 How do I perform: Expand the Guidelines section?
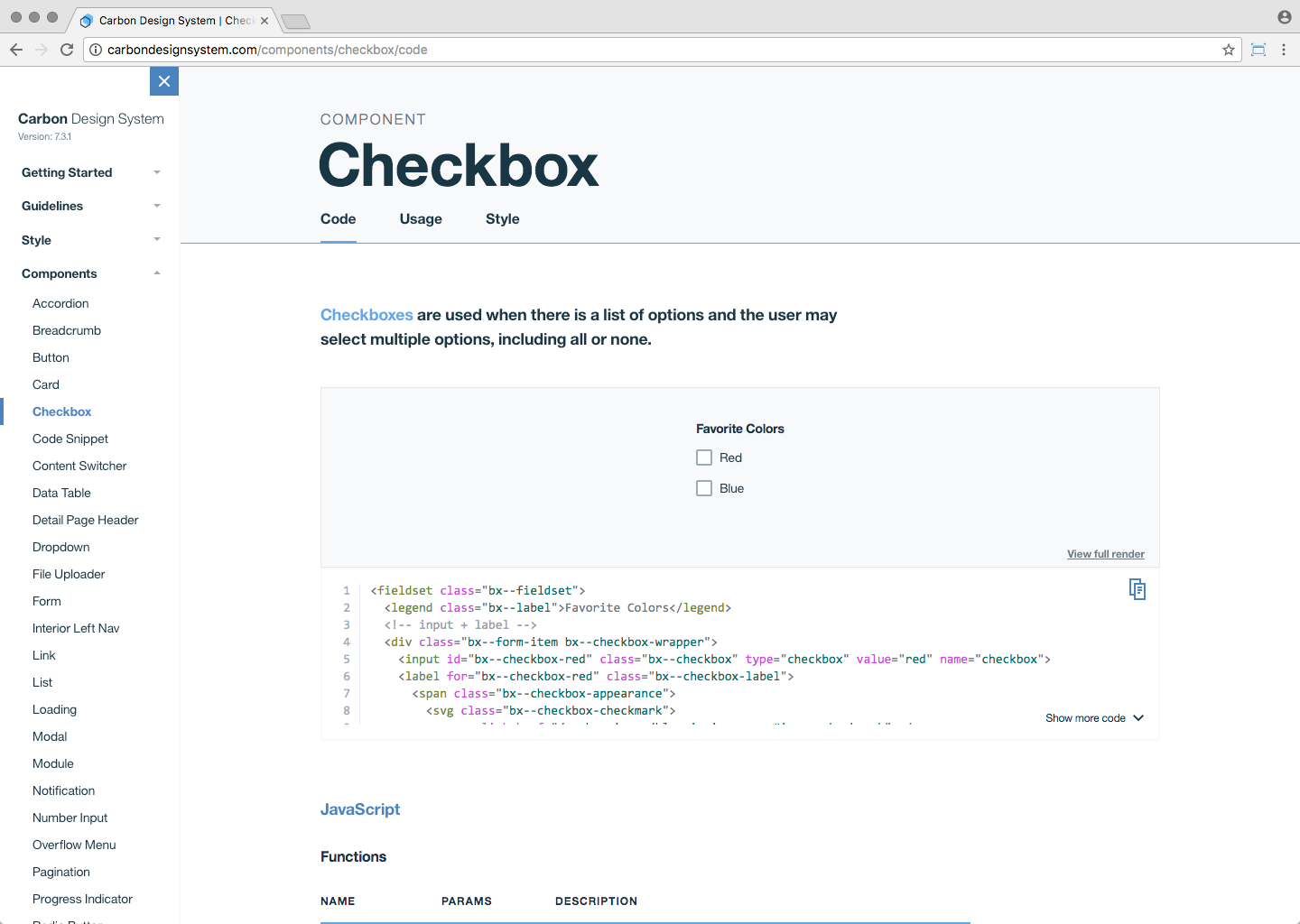pyautogui.click(x=90, y=206)
